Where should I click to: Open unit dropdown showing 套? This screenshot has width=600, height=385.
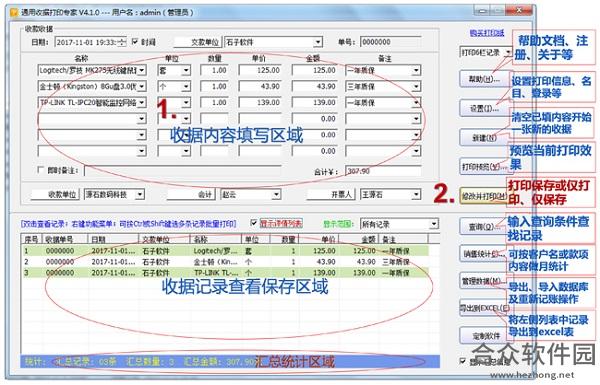click(x=186, y=70)
